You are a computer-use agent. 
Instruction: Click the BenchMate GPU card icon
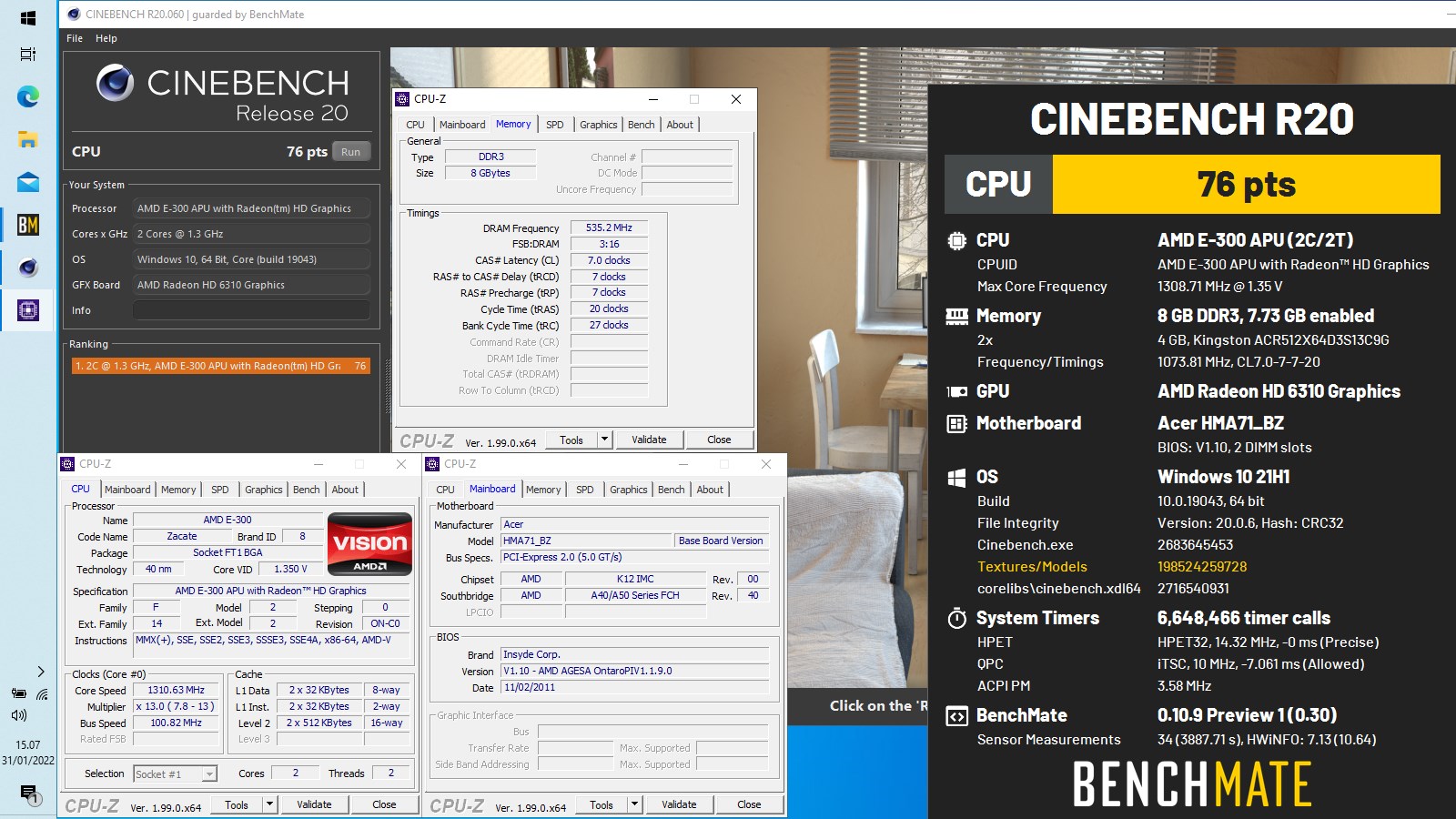click(x=956, y=391)
